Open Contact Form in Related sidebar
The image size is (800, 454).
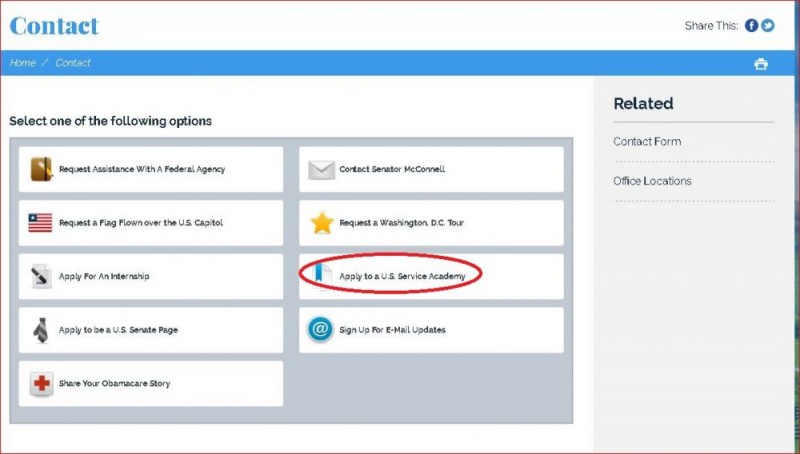(x=647, y=142)
